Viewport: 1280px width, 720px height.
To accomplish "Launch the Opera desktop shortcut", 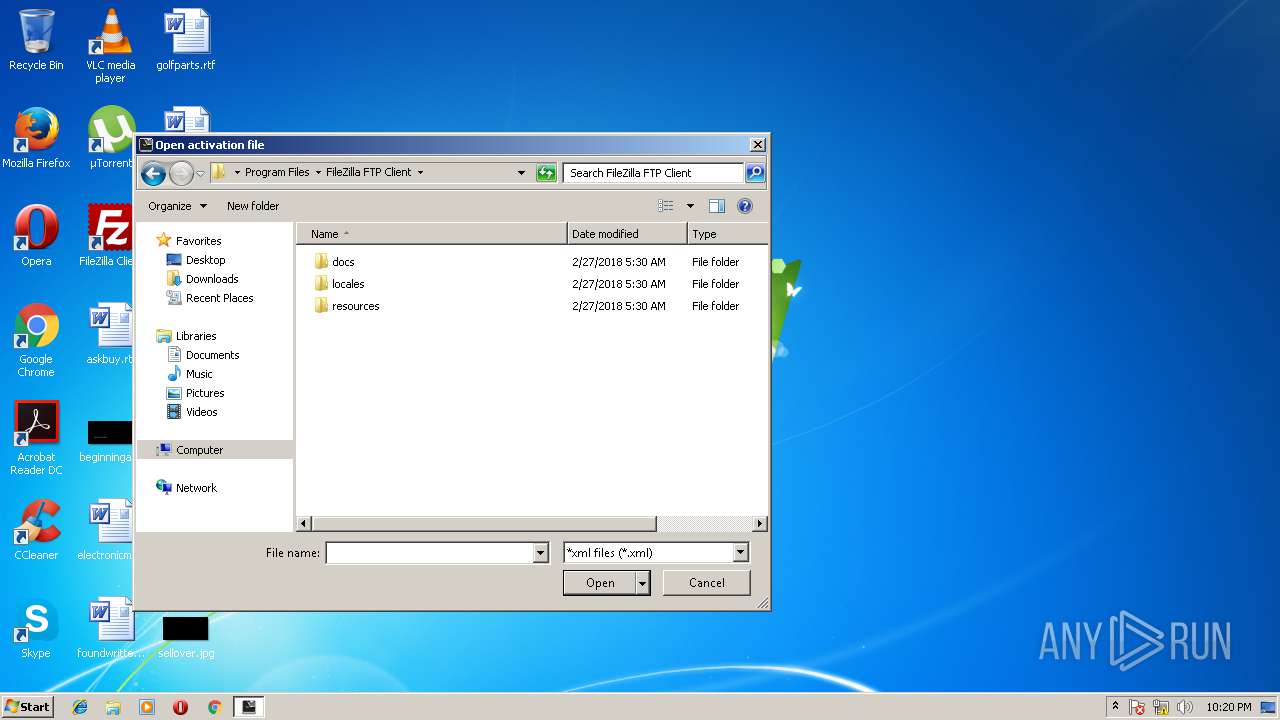I will click(36, 236).
